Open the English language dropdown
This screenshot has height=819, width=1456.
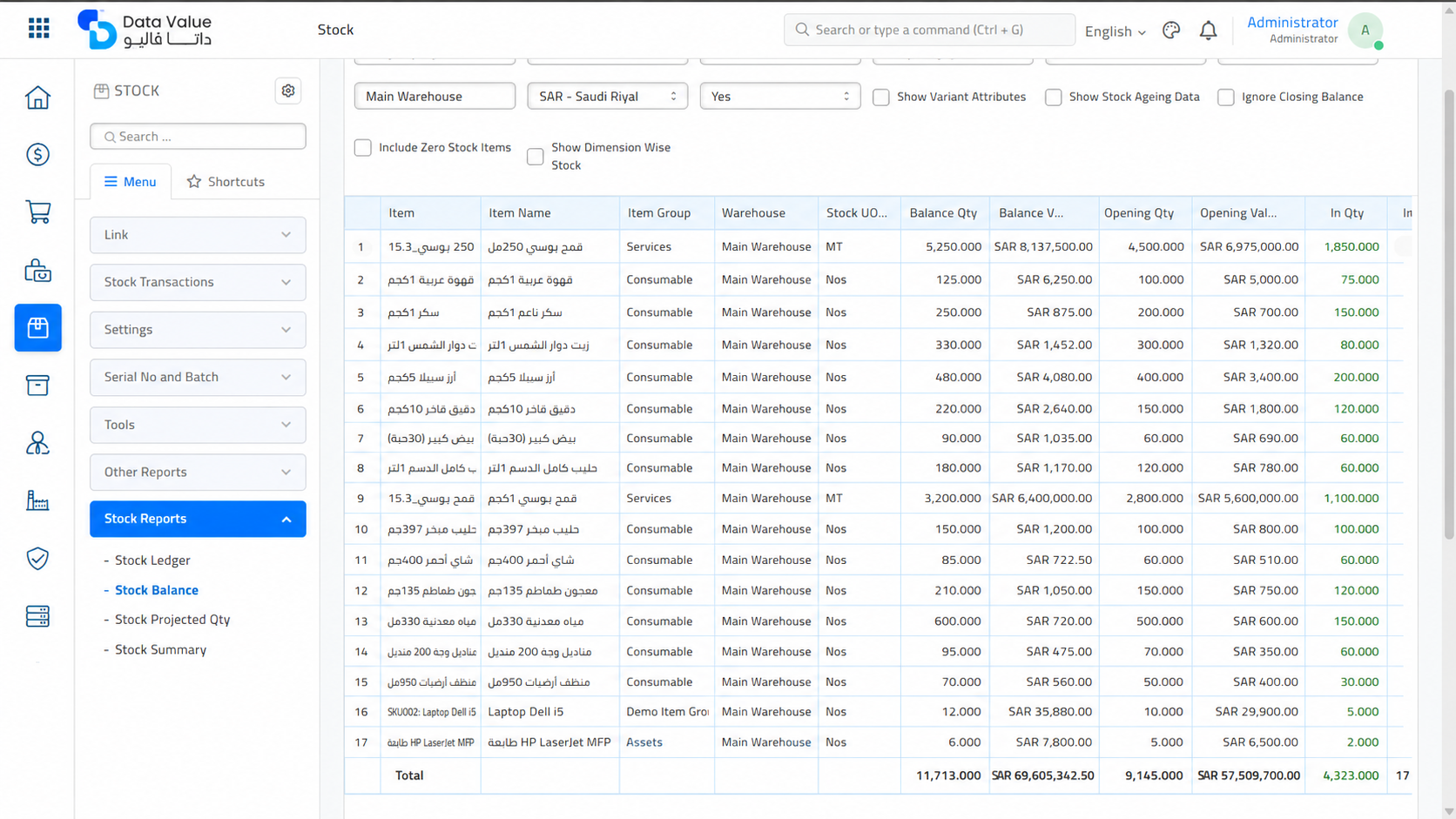(x=1115, y=31)
